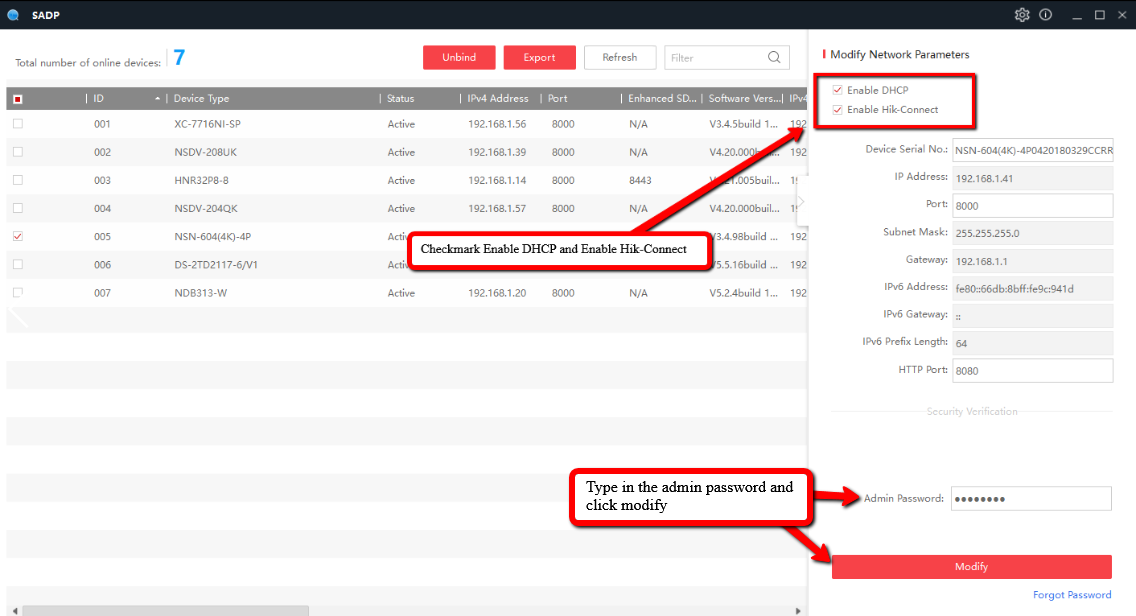Select the NDB313-W device row

[406, 293]
